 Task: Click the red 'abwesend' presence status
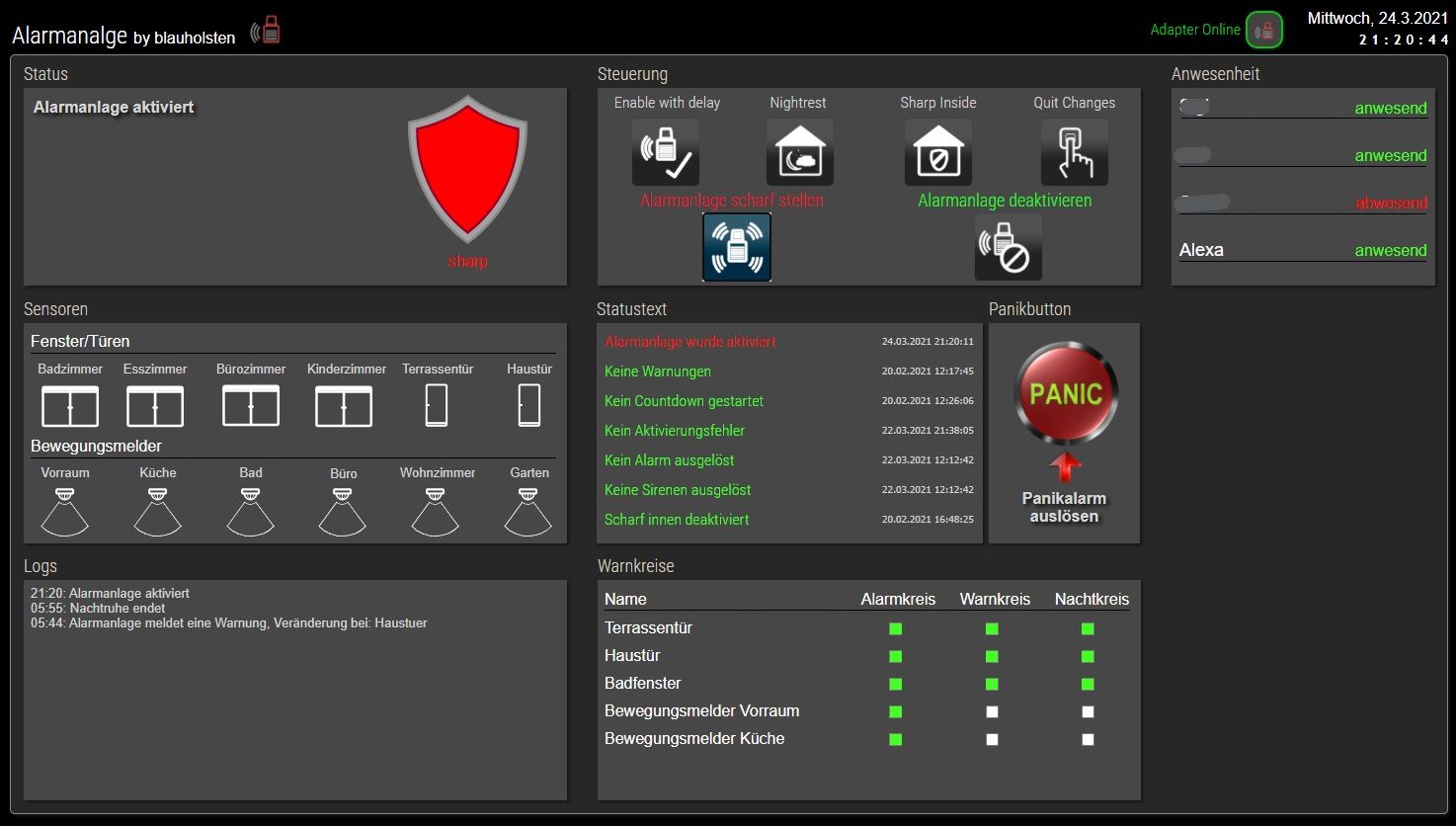(x=1391, y=203)
